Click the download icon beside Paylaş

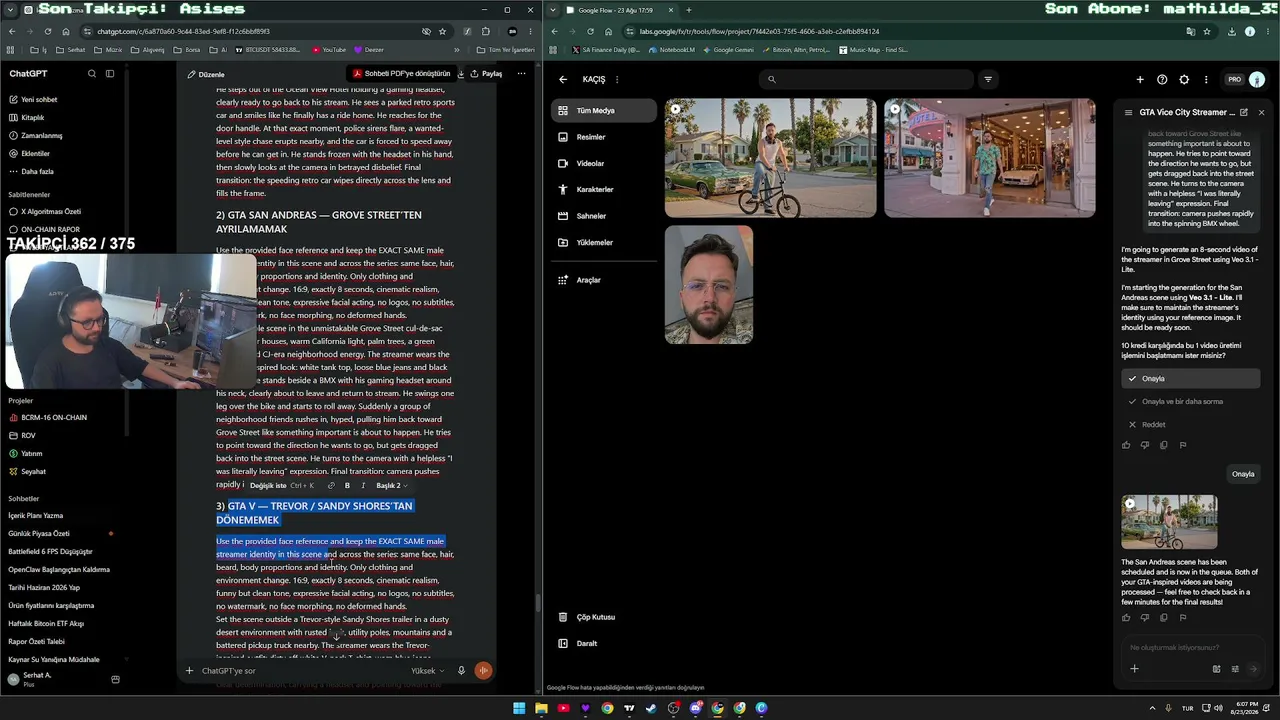click(461, 74)
